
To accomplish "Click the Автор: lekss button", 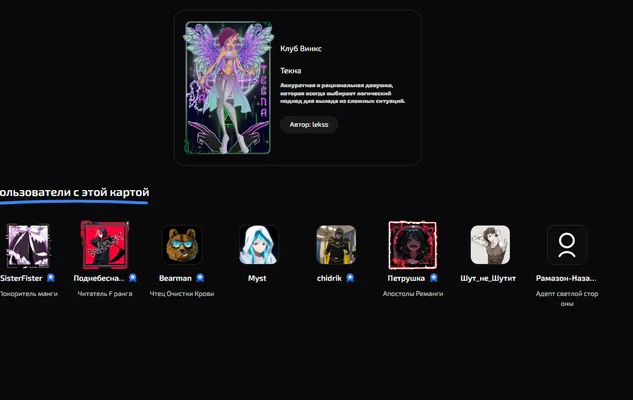I will point(309,124).
